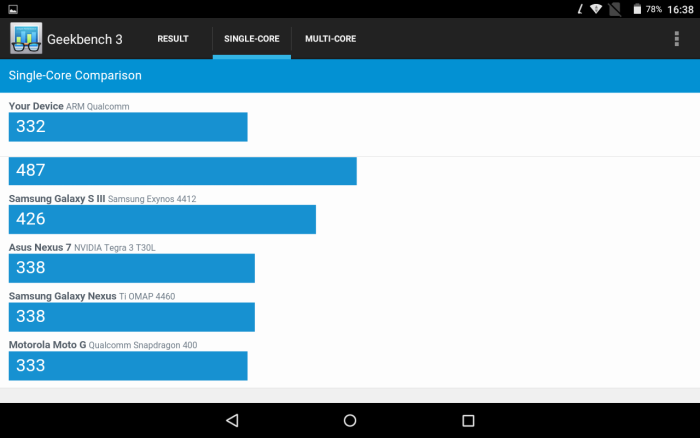Tap the Wi-Fi status icon

point(596,9)
